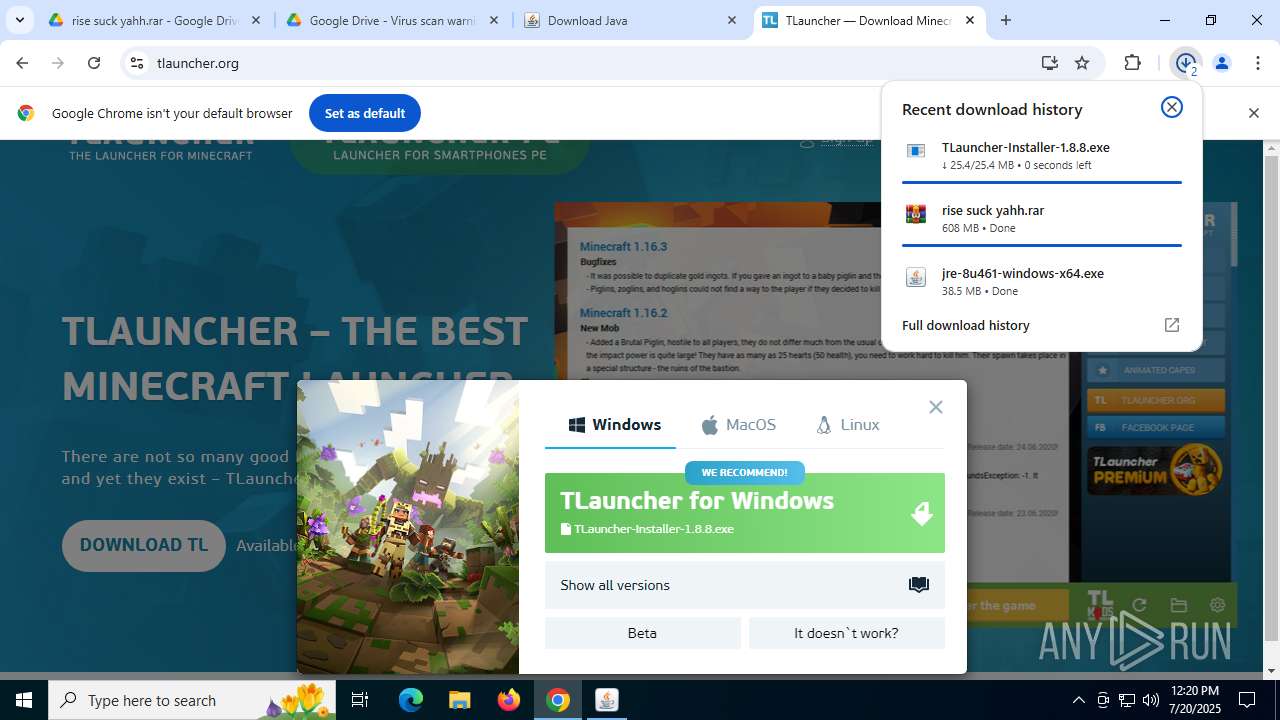Open the volume control in system tray
1280x720 pixels.
[1151, 700]
